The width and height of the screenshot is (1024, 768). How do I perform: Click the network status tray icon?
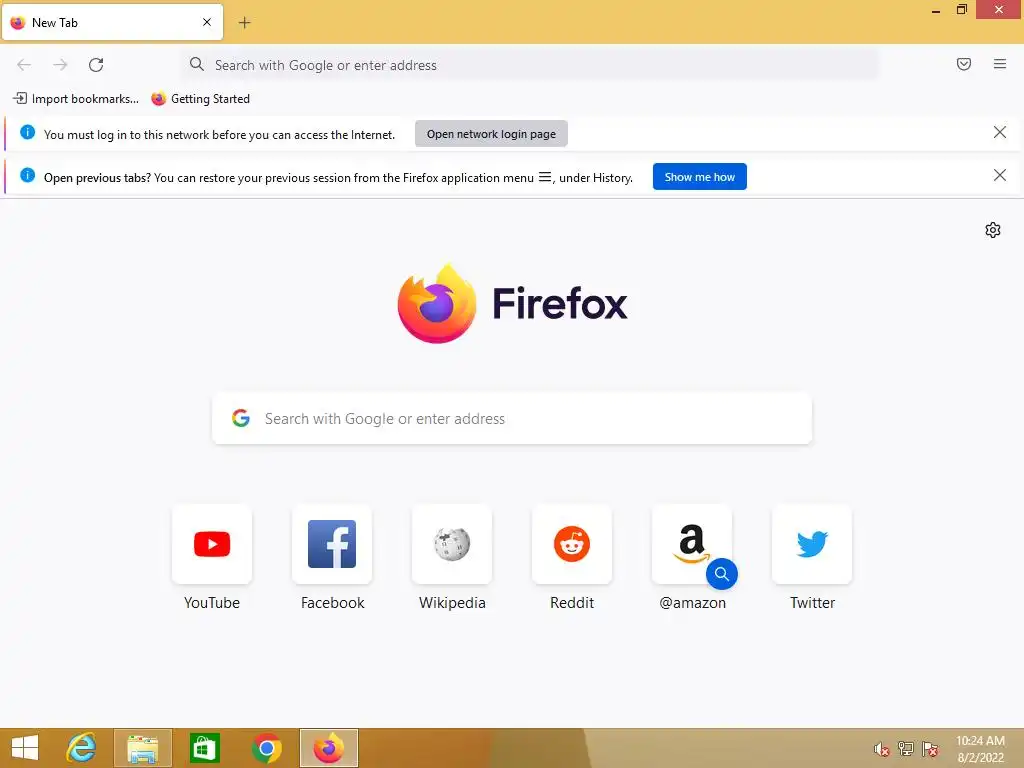point(905,749)
